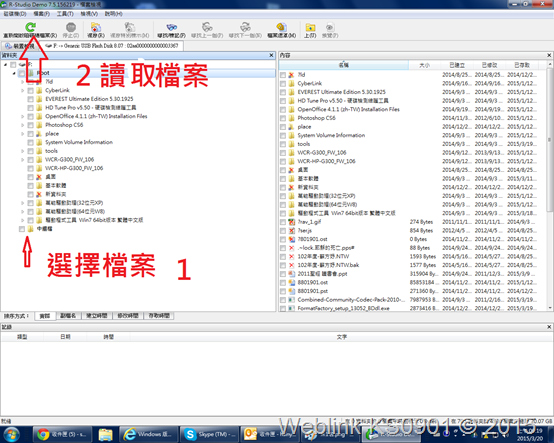Click the Photoshop CS6 folder icon in tree

click(39, 125)
